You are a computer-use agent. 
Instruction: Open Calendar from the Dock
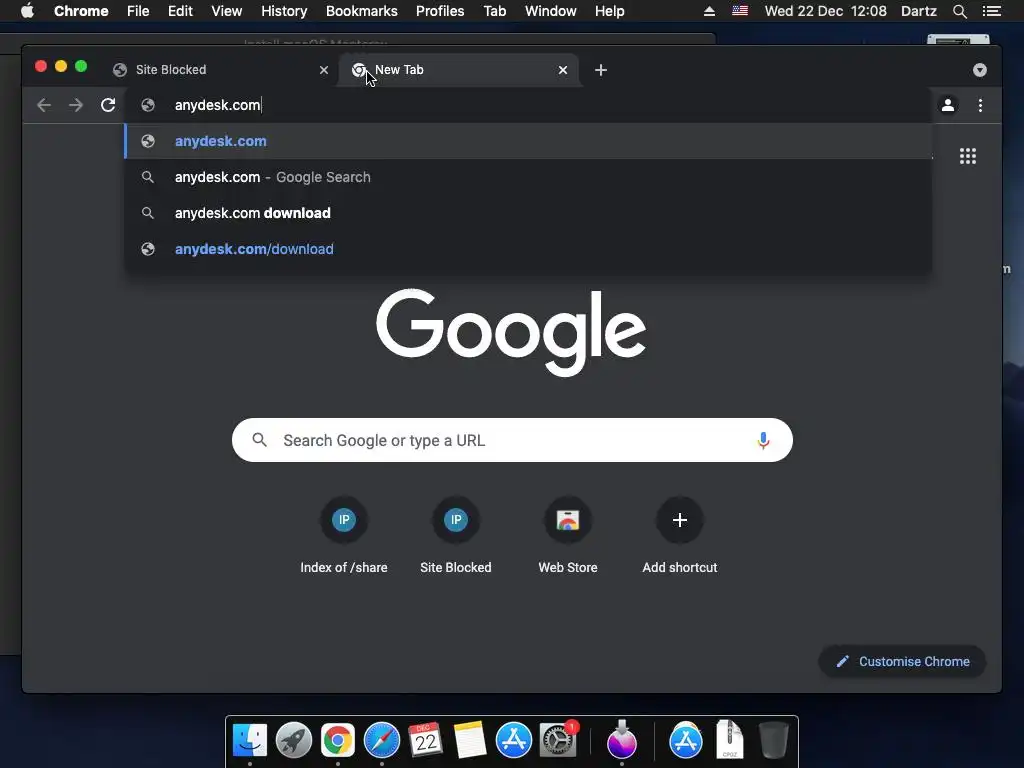coord(426,740)
